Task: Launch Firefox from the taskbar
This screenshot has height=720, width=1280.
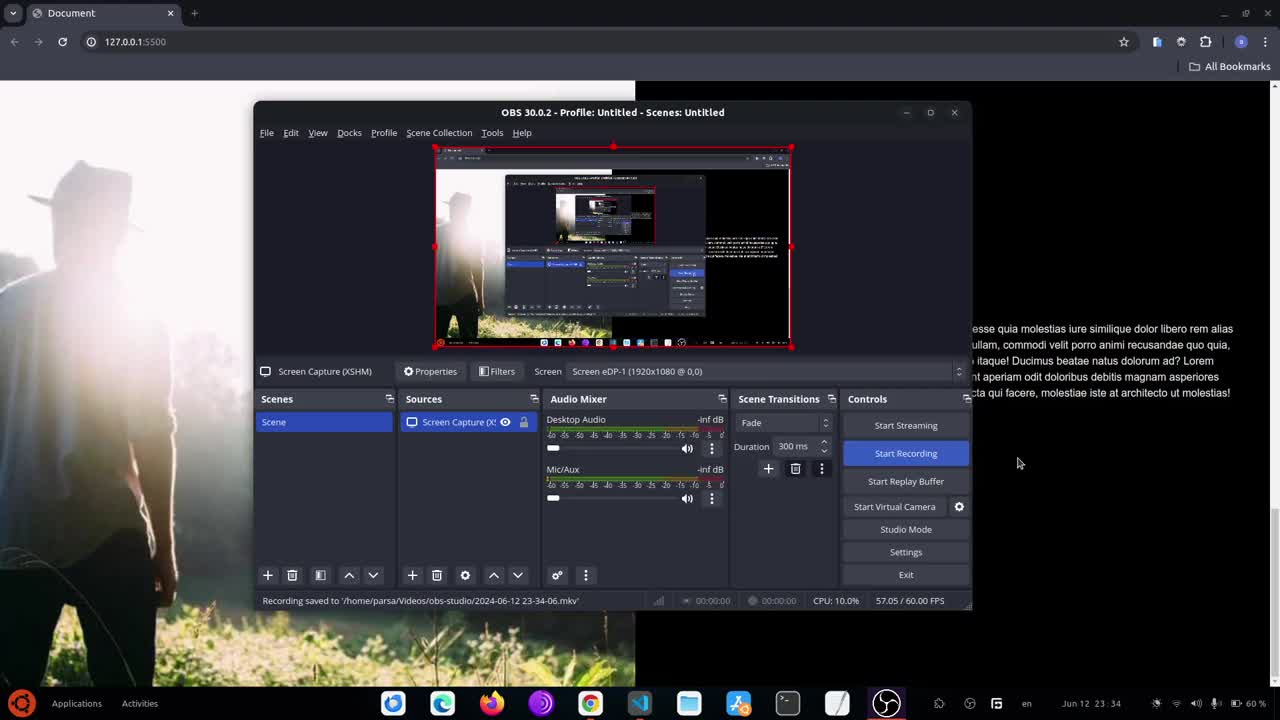Action: [491, 704]
